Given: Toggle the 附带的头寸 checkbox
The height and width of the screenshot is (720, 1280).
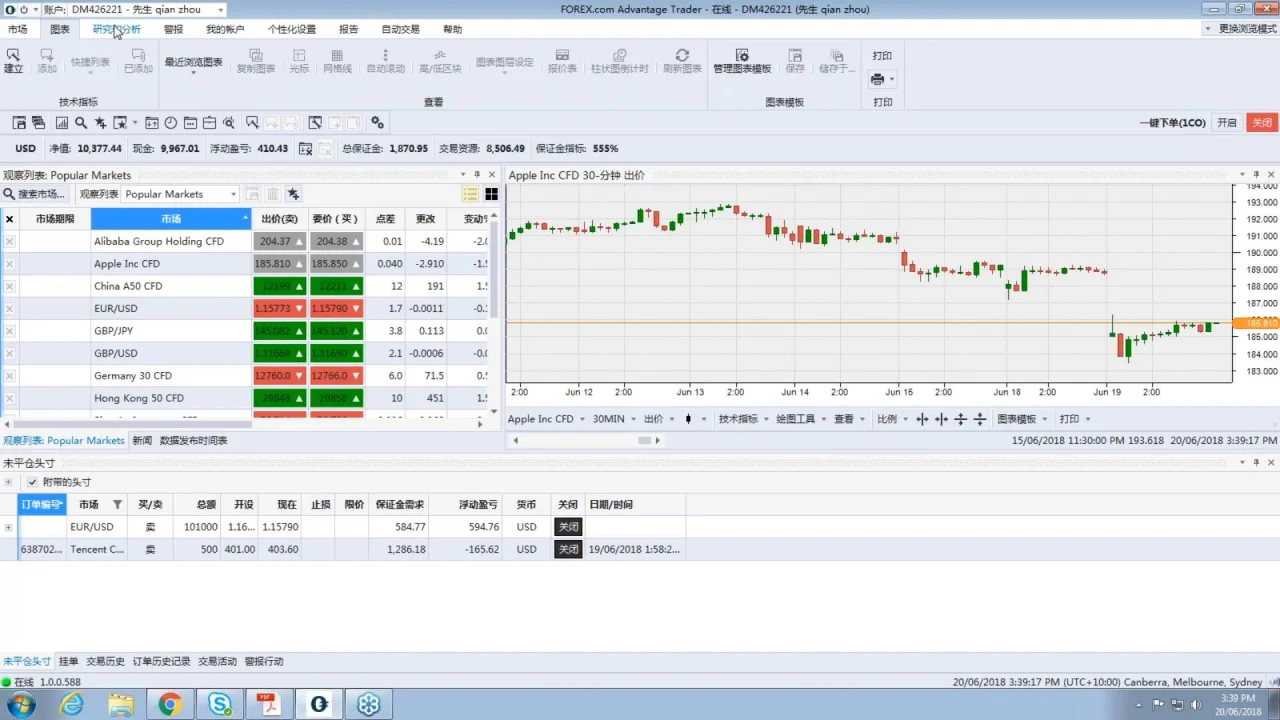Looking at the screenshot, I should [x=32, y=482].
